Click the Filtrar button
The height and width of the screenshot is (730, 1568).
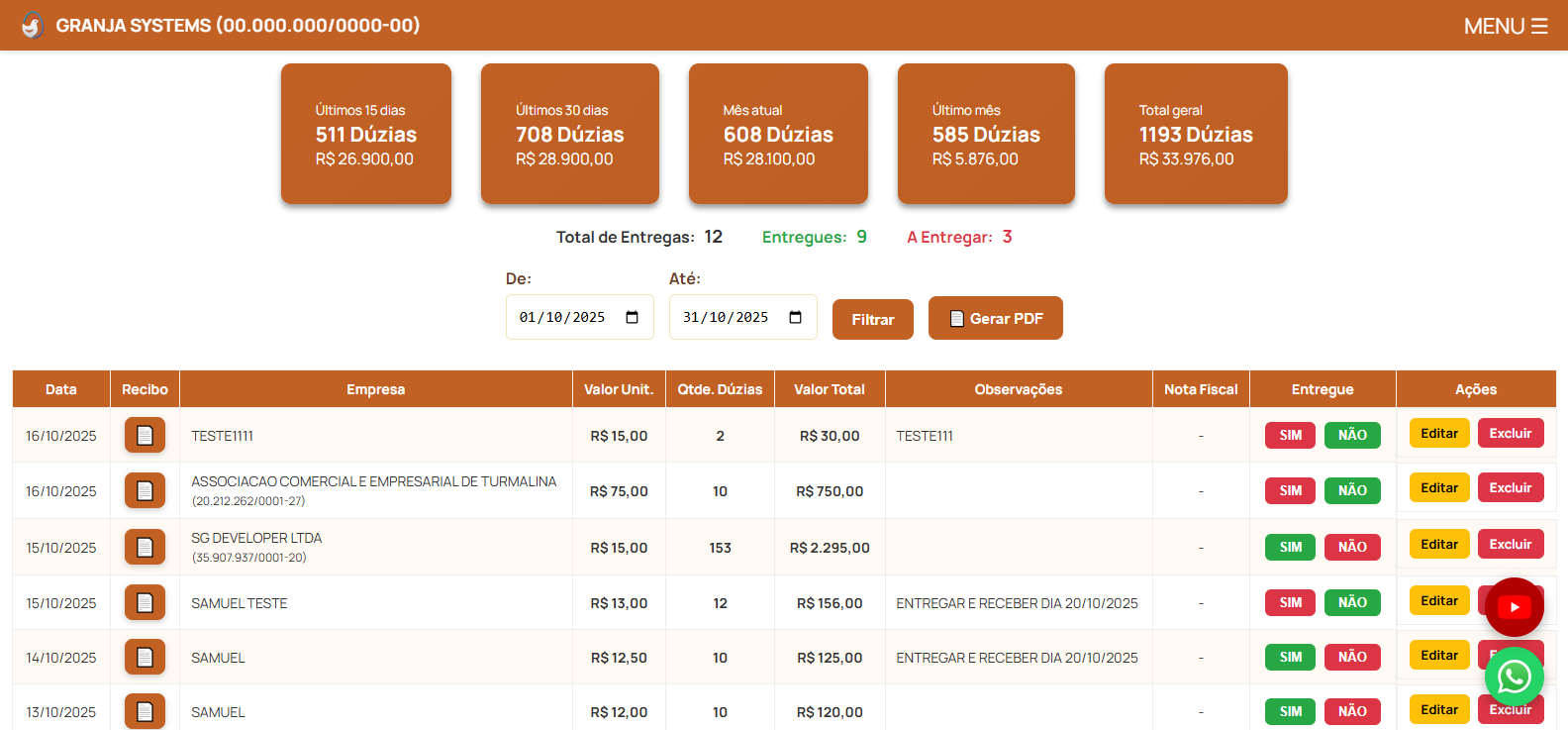pyautogui.click(x=872, y=319)
